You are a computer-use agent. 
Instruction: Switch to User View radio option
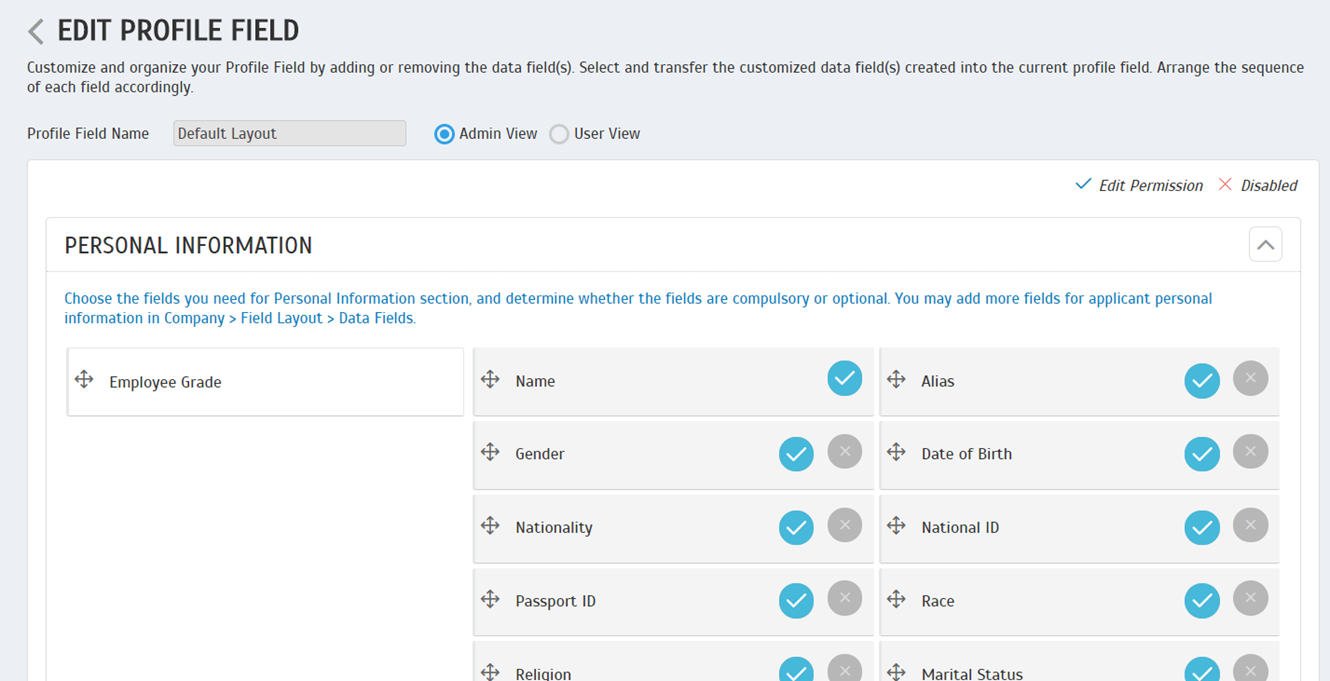click(559, 134)
